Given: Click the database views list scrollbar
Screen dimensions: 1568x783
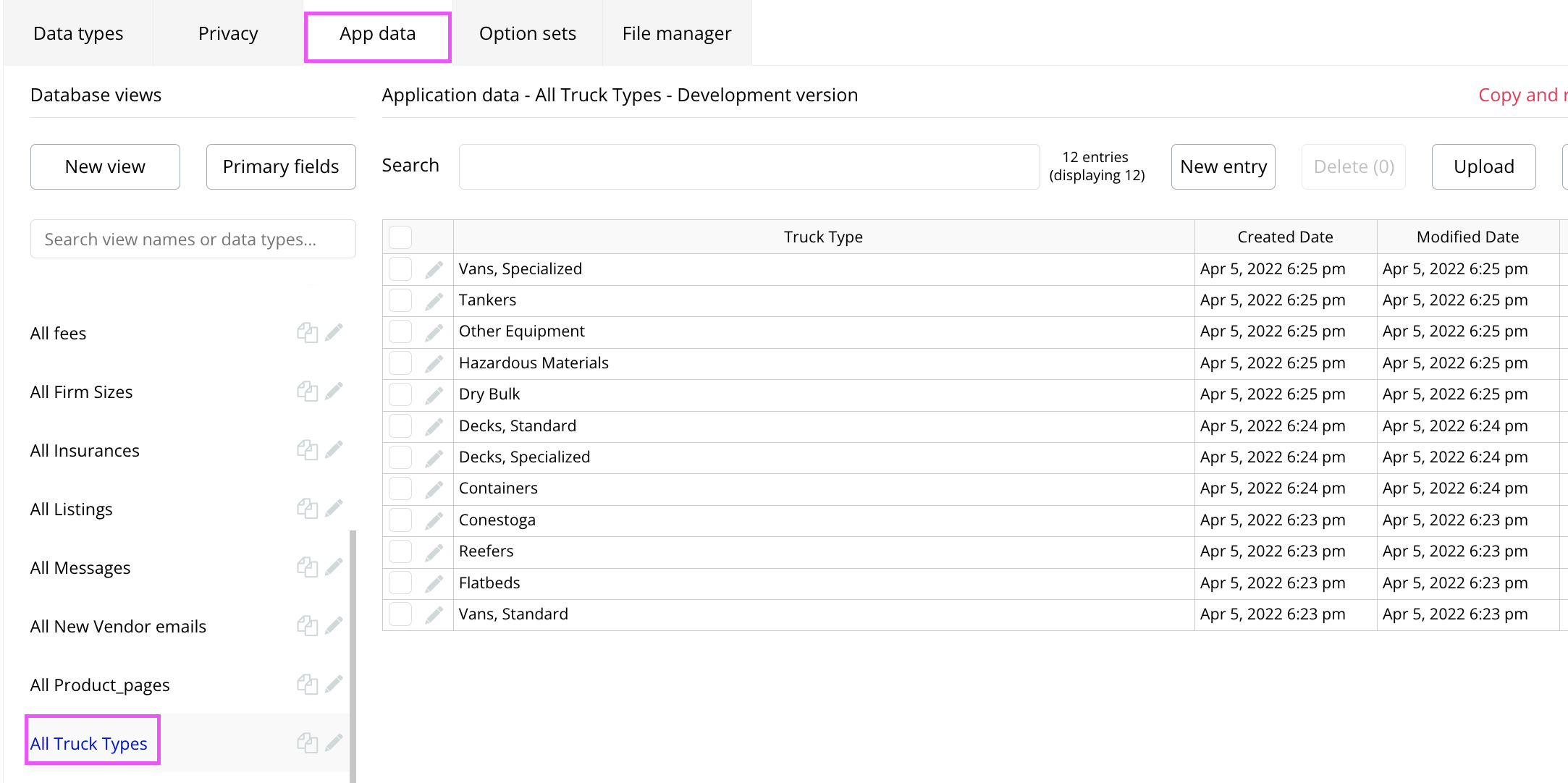Looking at the screenshot, I should 353,651.
